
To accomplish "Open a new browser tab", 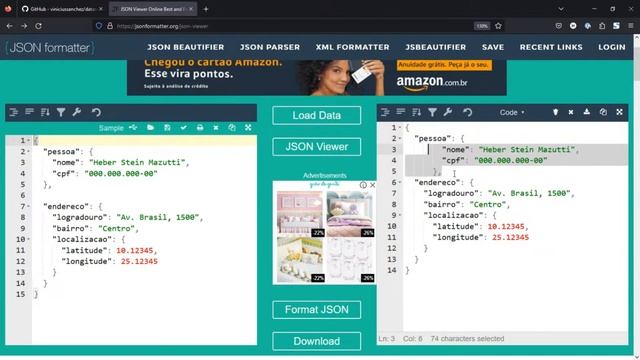I will (x=206, y=9).
